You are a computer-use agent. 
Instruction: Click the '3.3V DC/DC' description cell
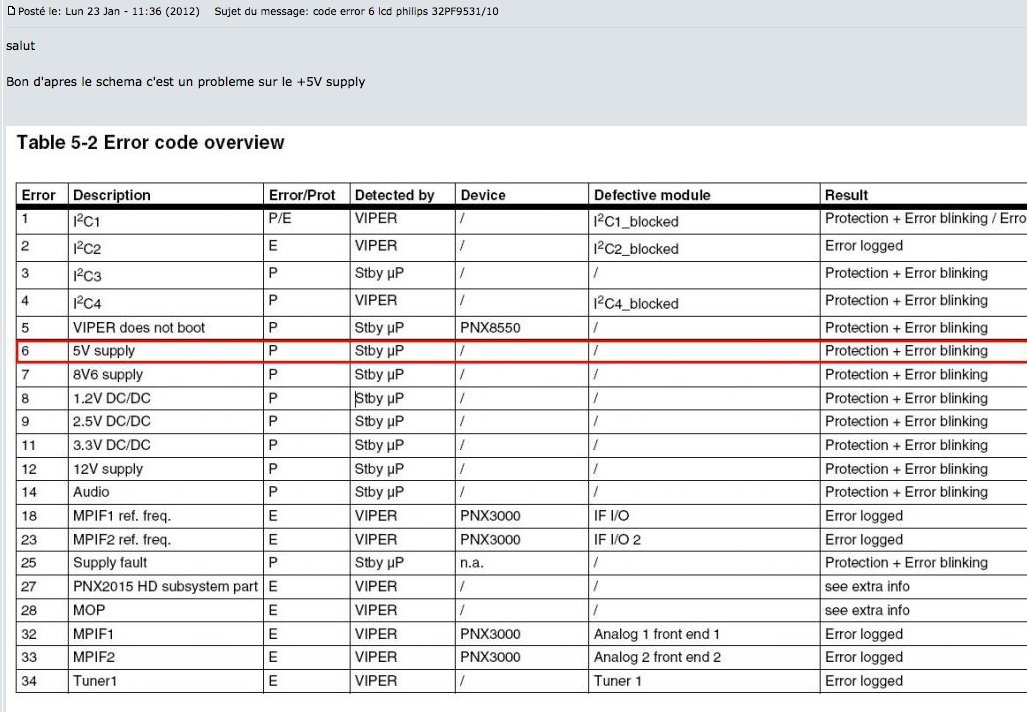(112, 445)
